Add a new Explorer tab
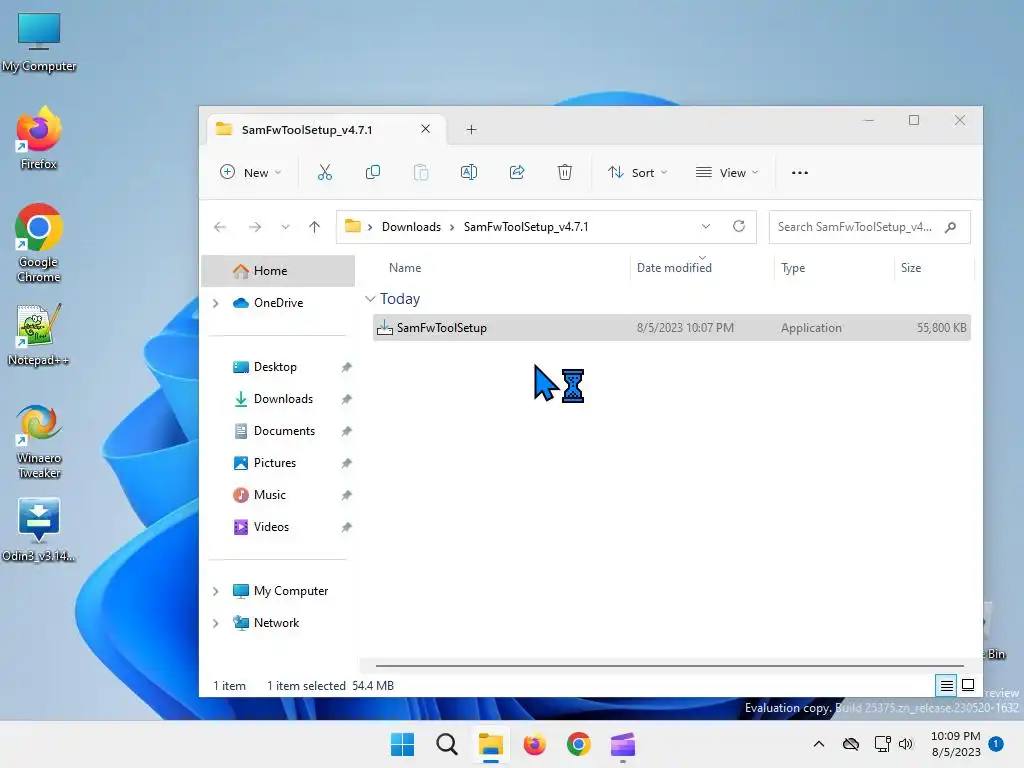Screen dimensions: 1024x768 click(x=472, y=130)
